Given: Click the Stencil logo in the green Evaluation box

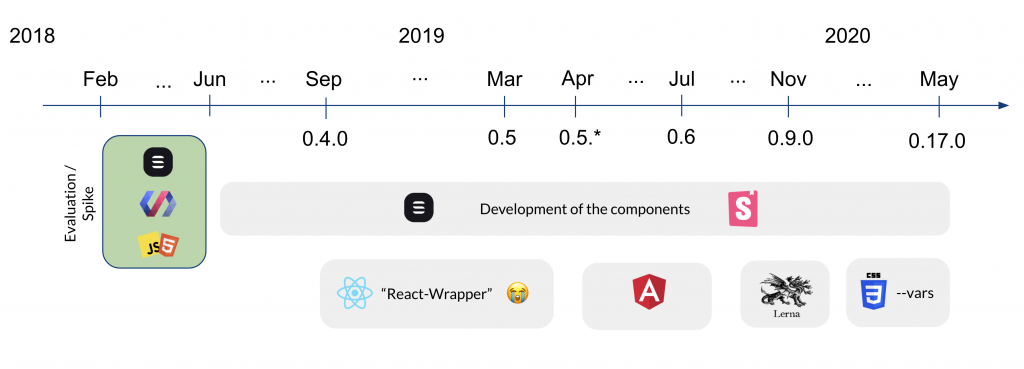Looking at the screenshot, I should 158,162.
